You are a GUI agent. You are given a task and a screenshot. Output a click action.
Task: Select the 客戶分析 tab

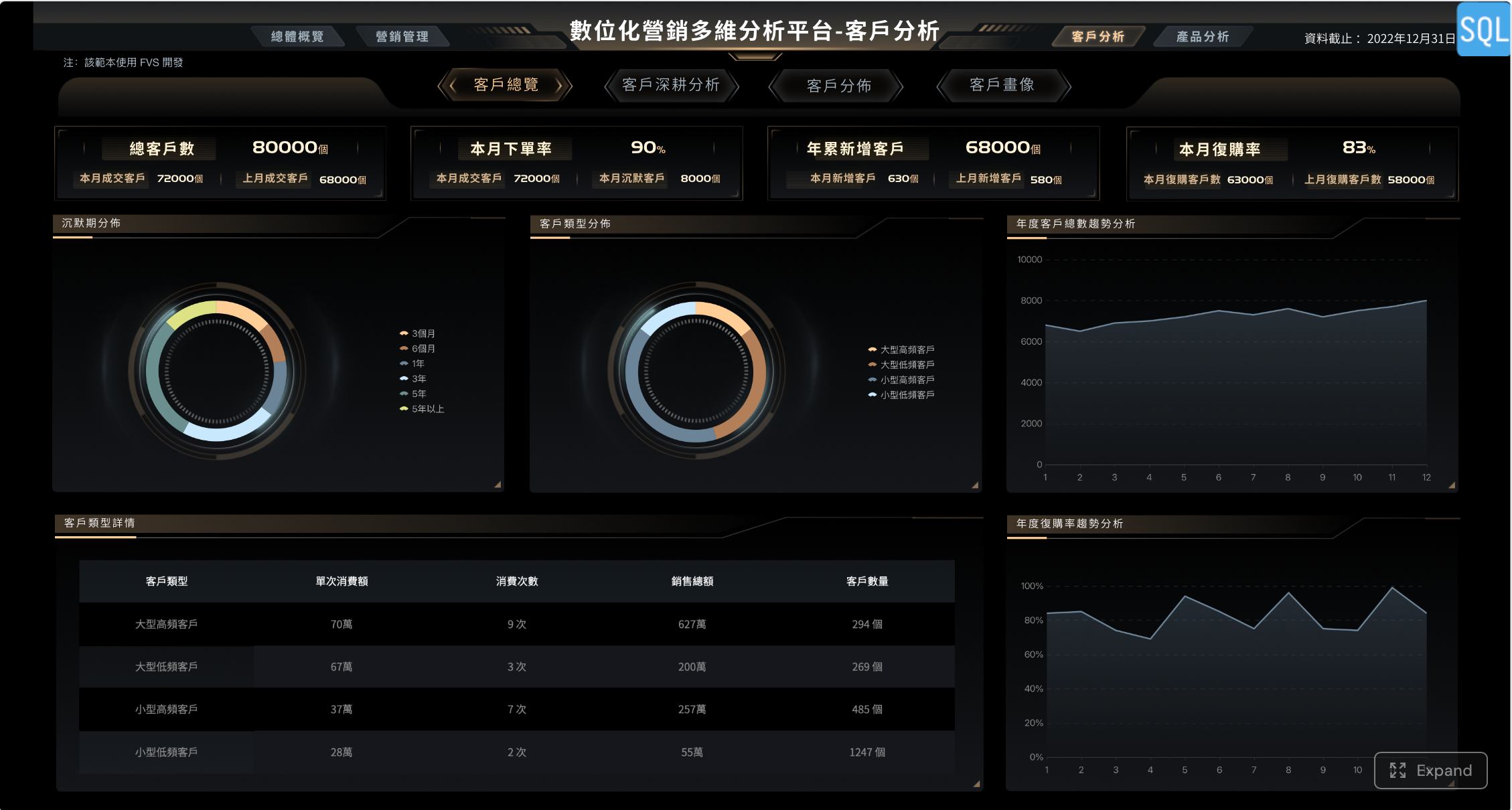(x=1098, y=37)
